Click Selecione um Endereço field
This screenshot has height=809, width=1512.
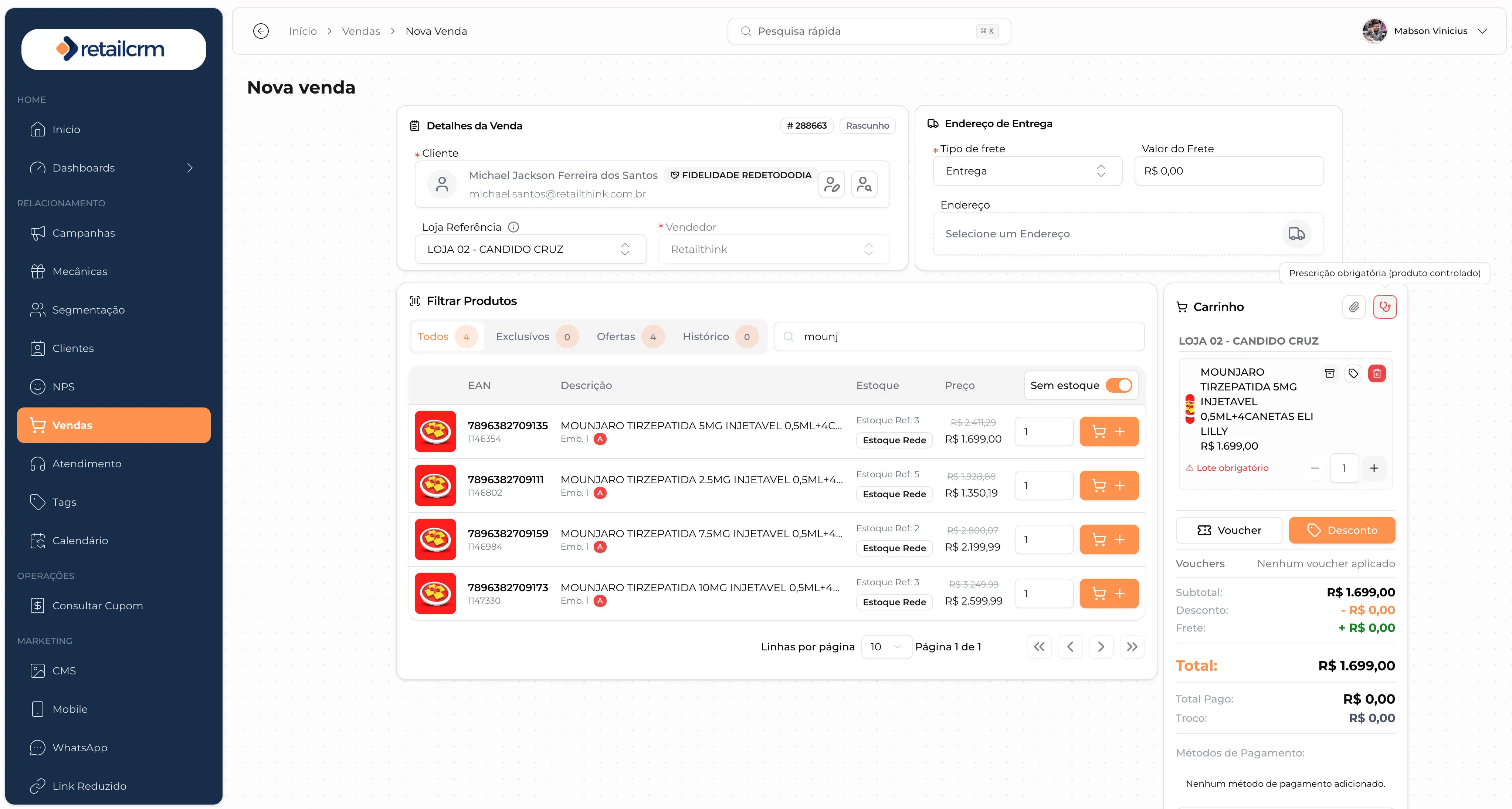pos(1128,234)
